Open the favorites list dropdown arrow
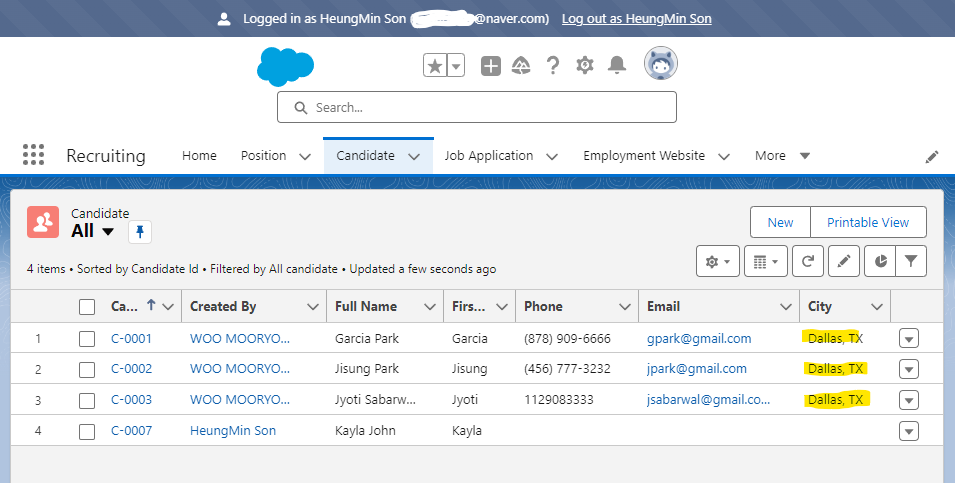955x483 pixels. (x=456, y=65)
